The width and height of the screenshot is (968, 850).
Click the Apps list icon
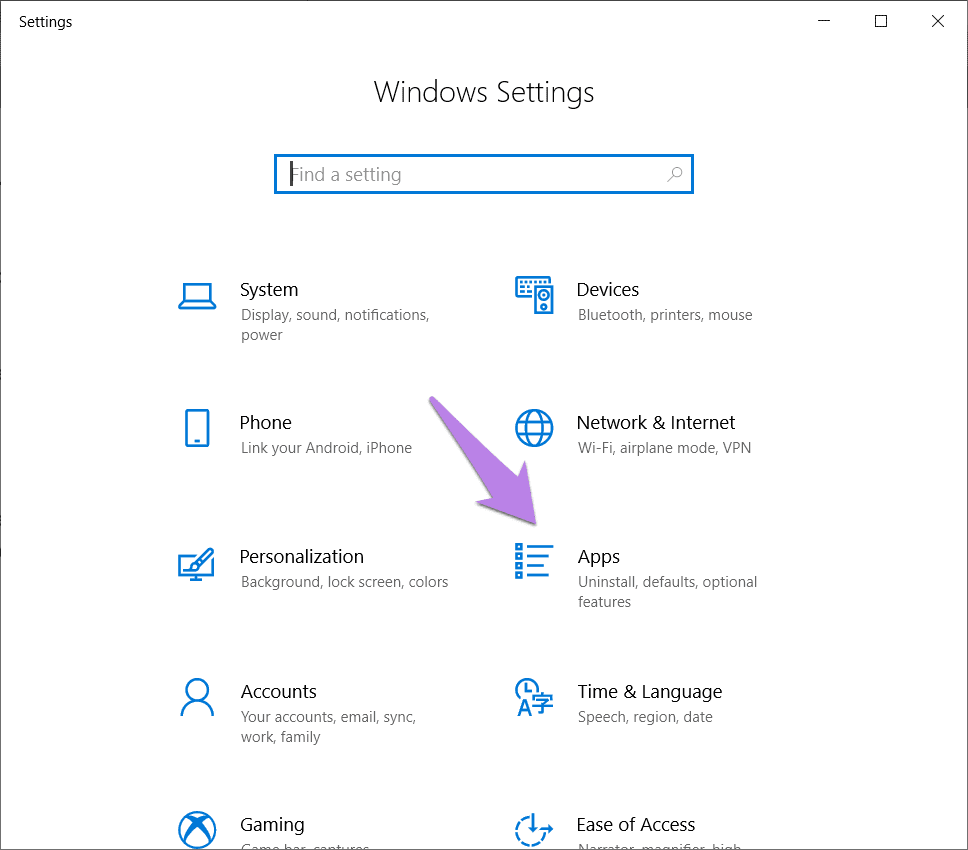pos(534,561)
